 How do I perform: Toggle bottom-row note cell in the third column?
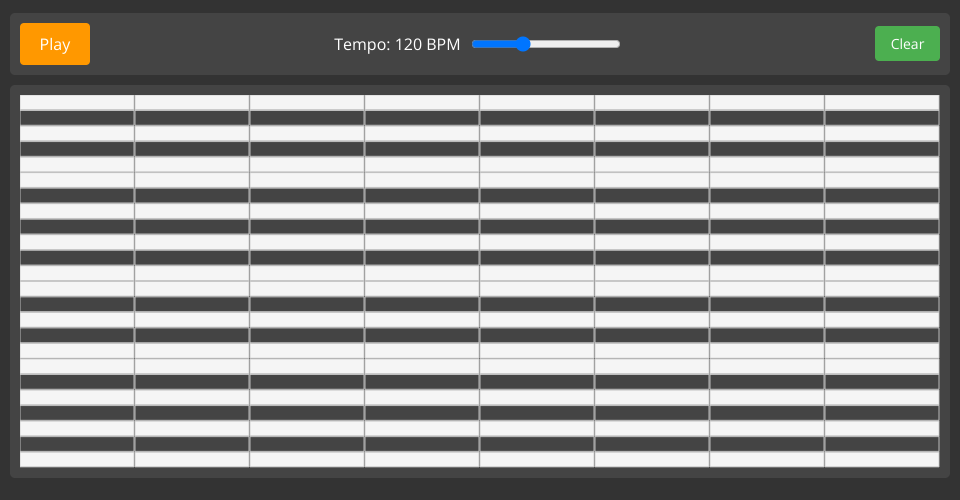coord(307,460)
